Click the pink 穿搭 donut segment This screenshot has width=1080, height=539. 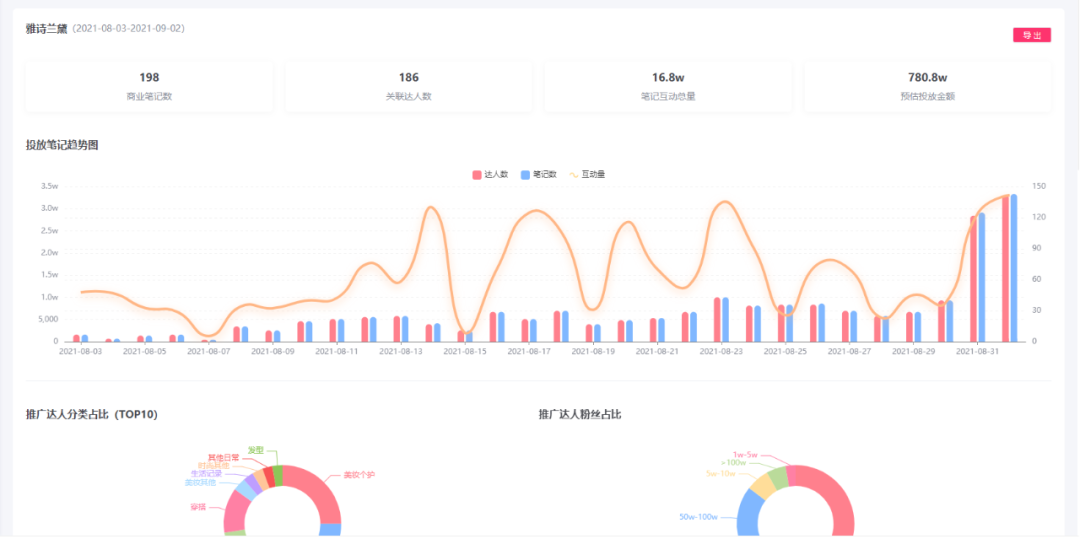pos(237,511)
